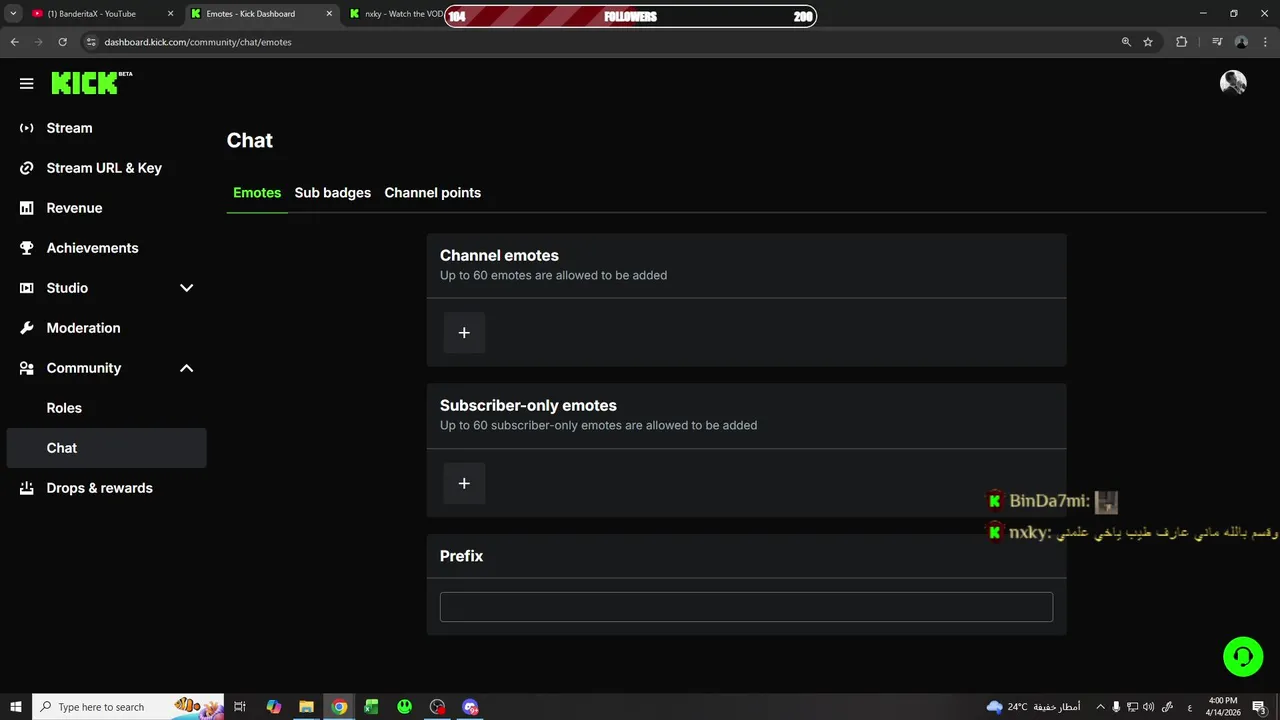Open the profile avatar in Kick header
The width and height of the screenshot is (1280, 720).
(x=1233, y=83)
